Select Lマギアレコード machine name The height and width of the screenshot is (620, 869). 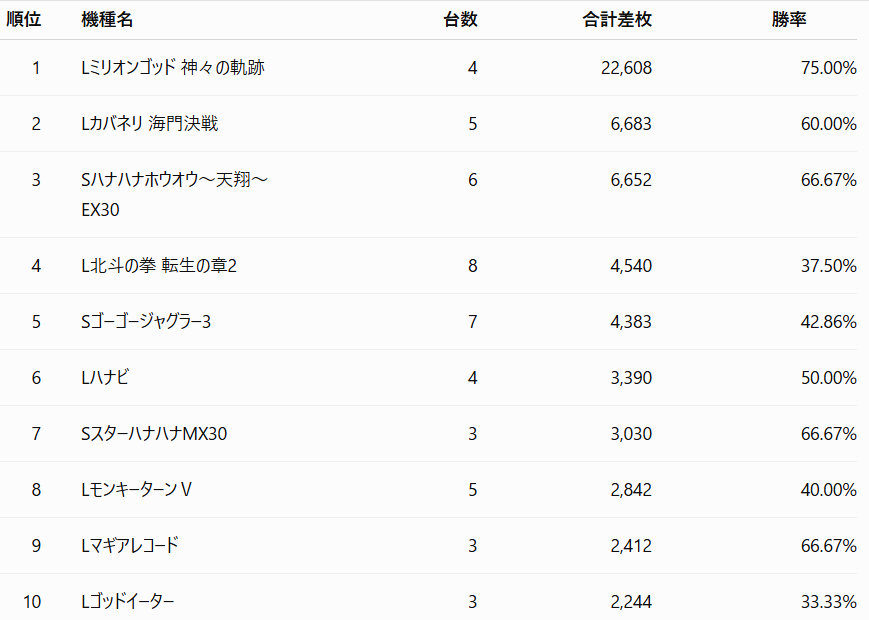click(x=130, y=546)
